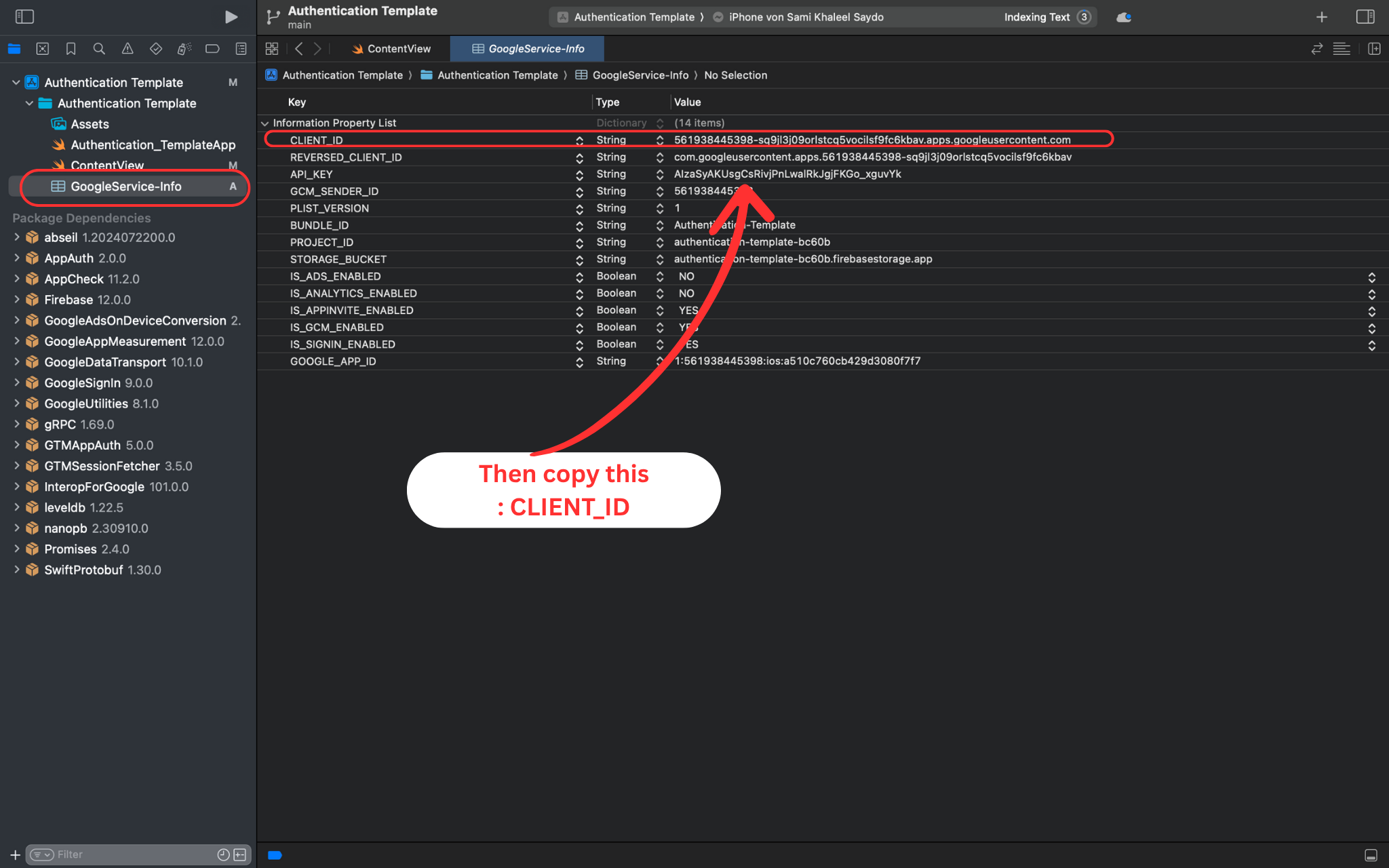Toggle IS_GCM_ENABLED boolean value stepper
This screenshot has width=1389, height=868.
[1371, 328]
